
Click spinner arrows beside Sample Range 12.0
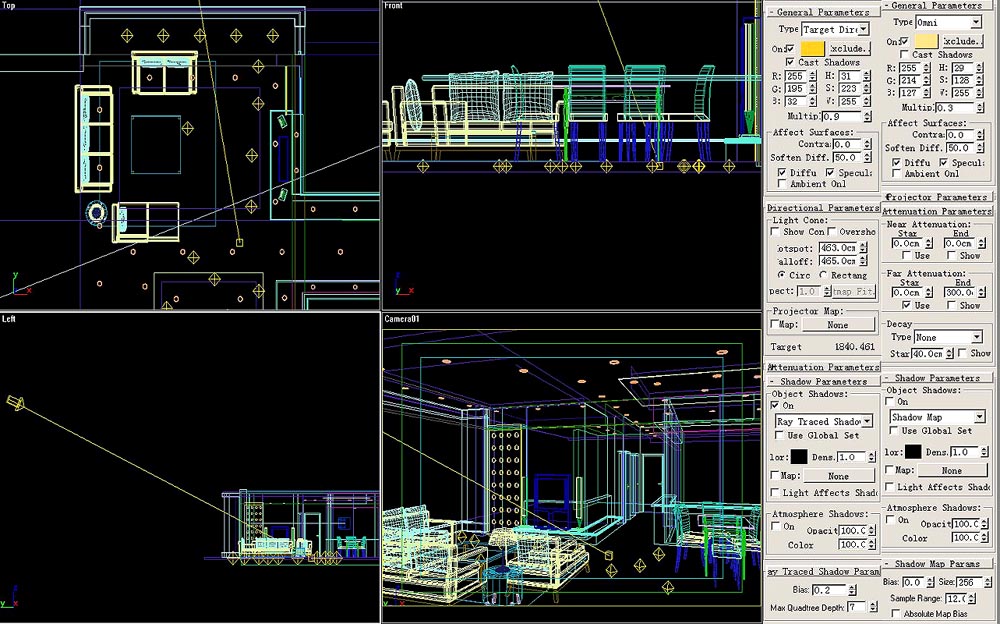[972, 598]
